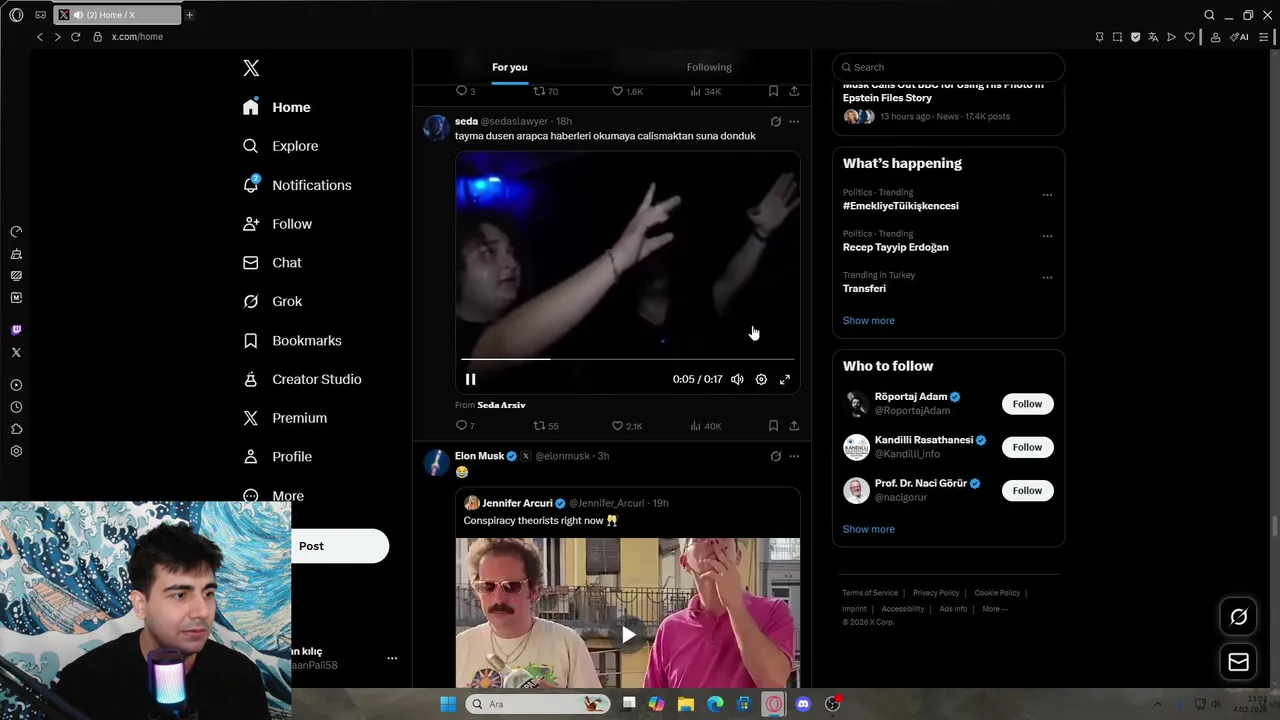Open more options for Recep Tayyip Erdoğan trend
Viewport: 1280px width, 720px height.
click(1047, 236)
